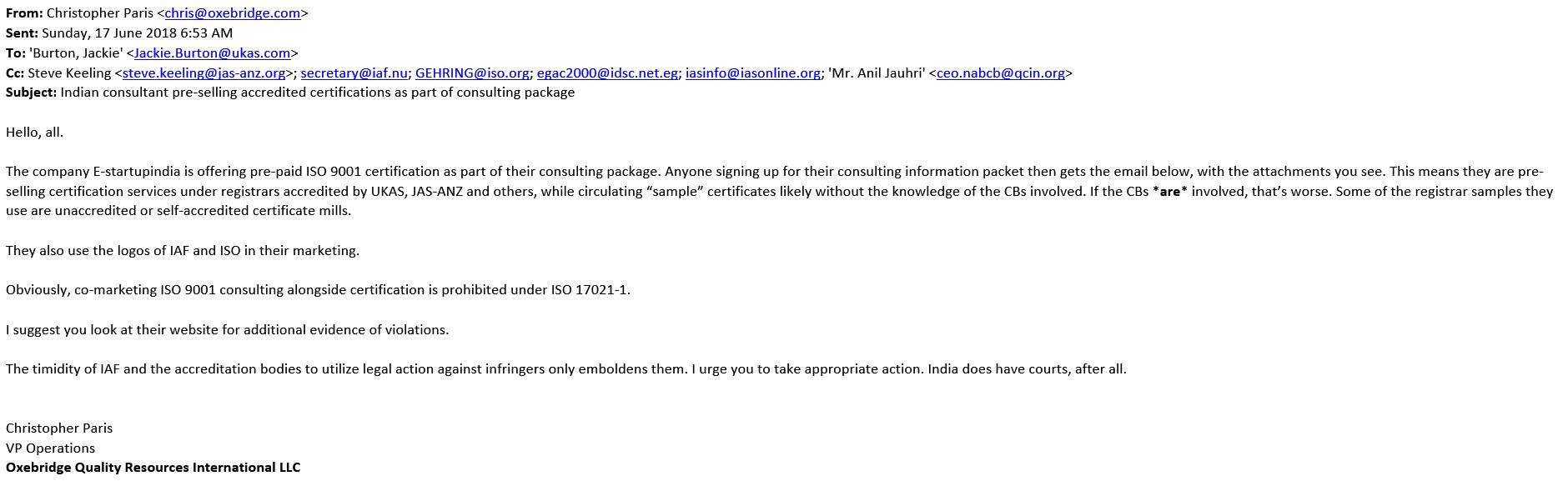
Task: Click the bold "From:" header label
Action: [x=24, y=13]
